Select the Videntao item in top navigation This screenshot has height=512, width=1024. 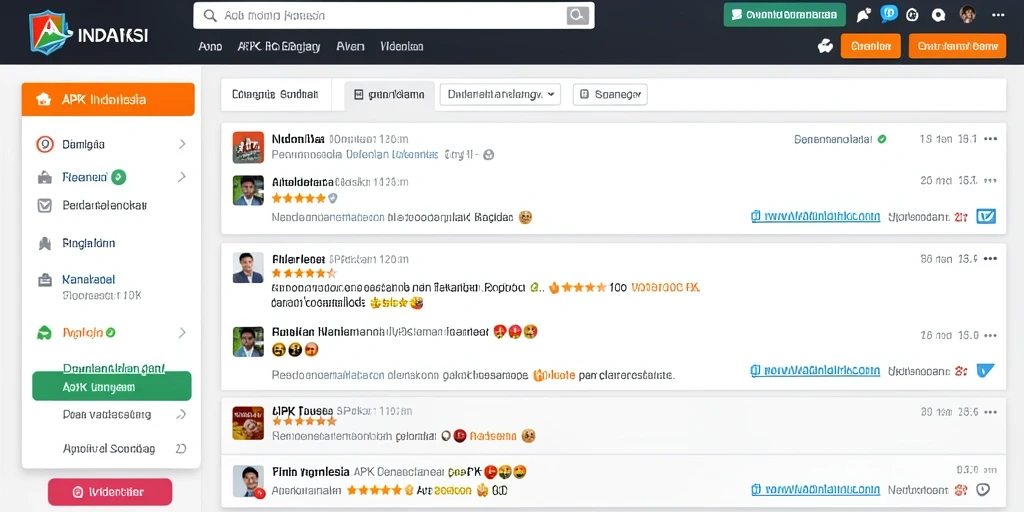coord(402,46)
